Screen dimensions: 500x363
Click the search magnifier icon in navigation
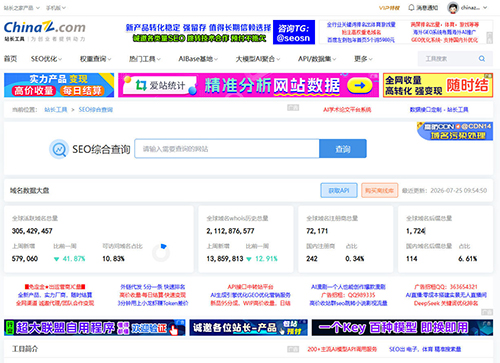click(x=482, y=59)
